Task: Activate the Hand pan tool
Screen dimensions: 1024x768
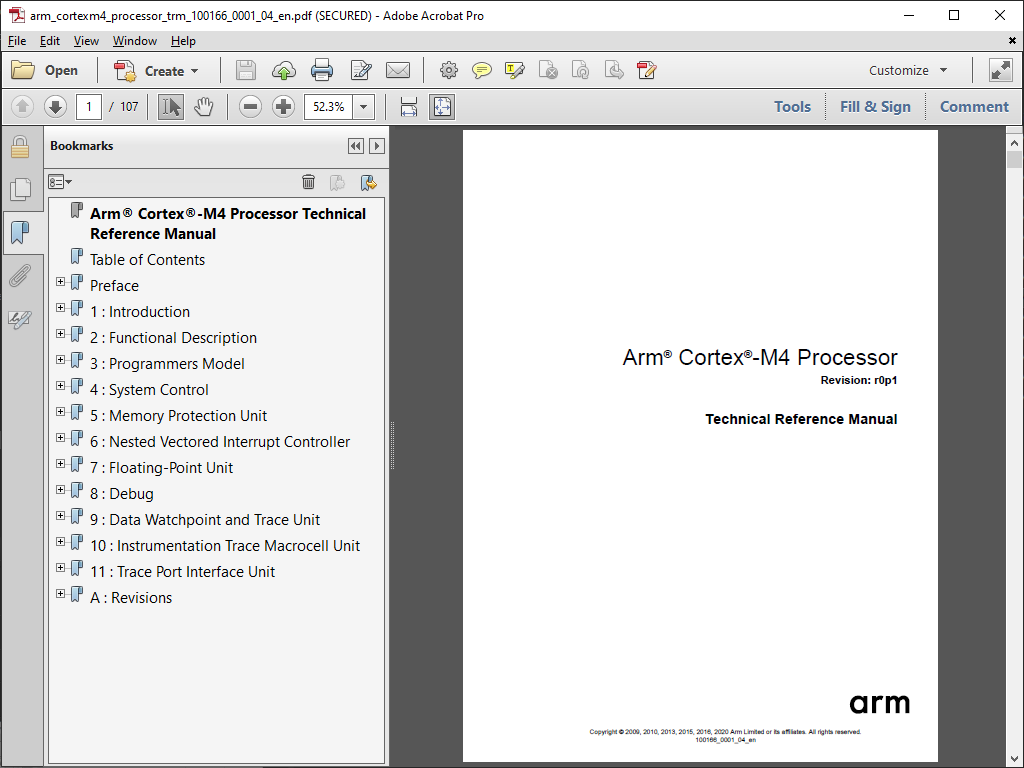Action: [x=204, y=106]
